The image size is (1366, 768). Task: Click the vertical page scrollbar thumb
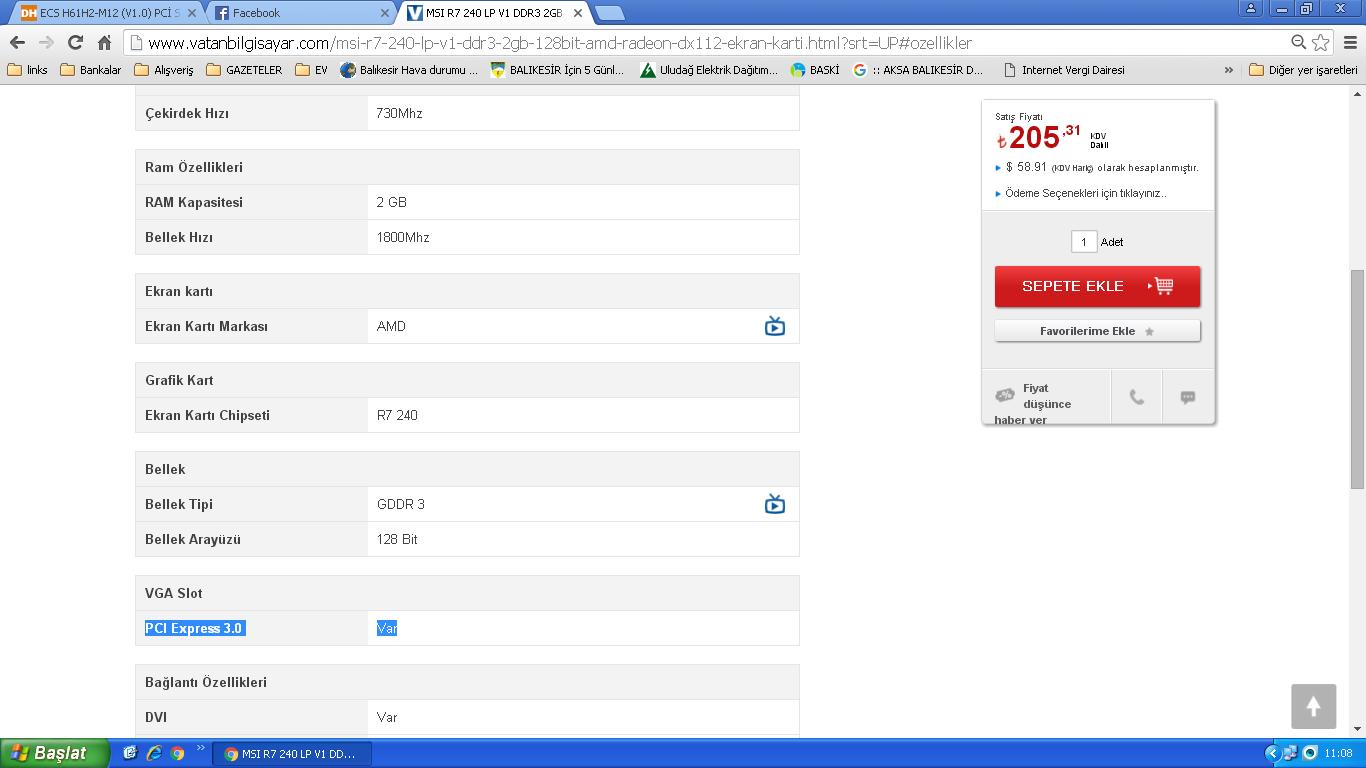click(1357, 379)
